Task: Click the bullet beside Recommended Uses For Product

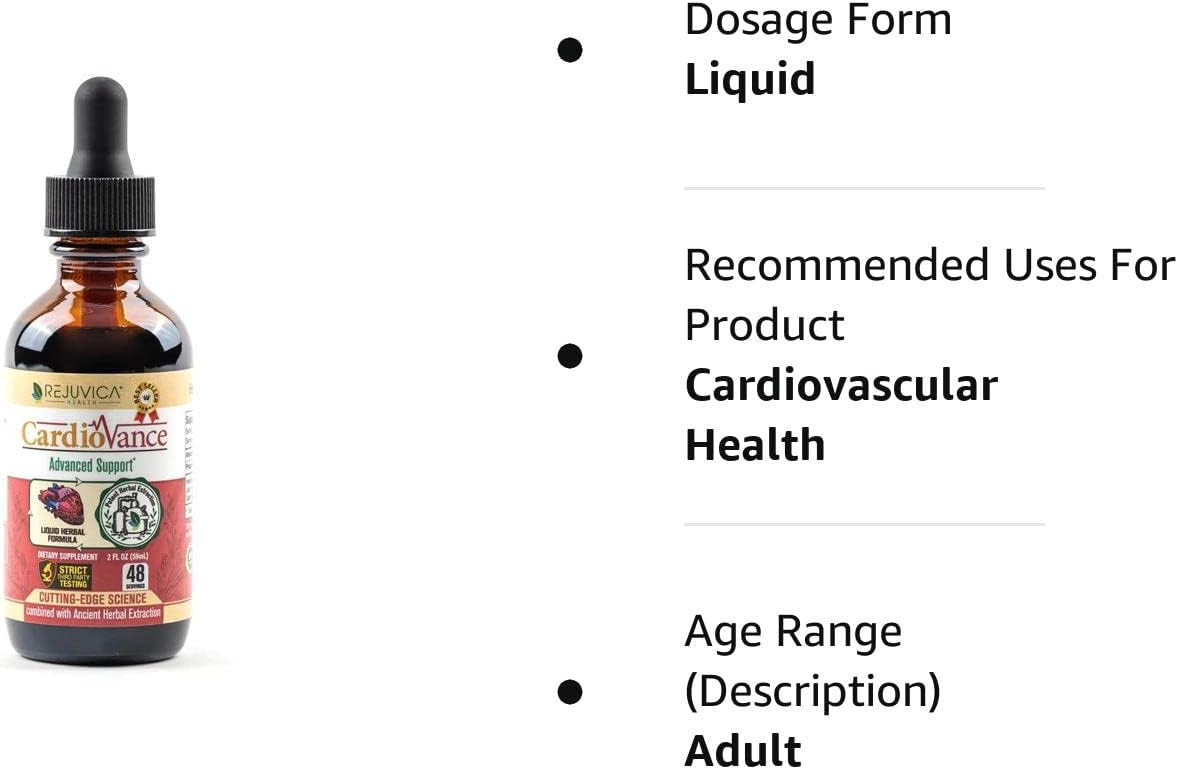Action: pyautogui.click(x=570, y=355)
